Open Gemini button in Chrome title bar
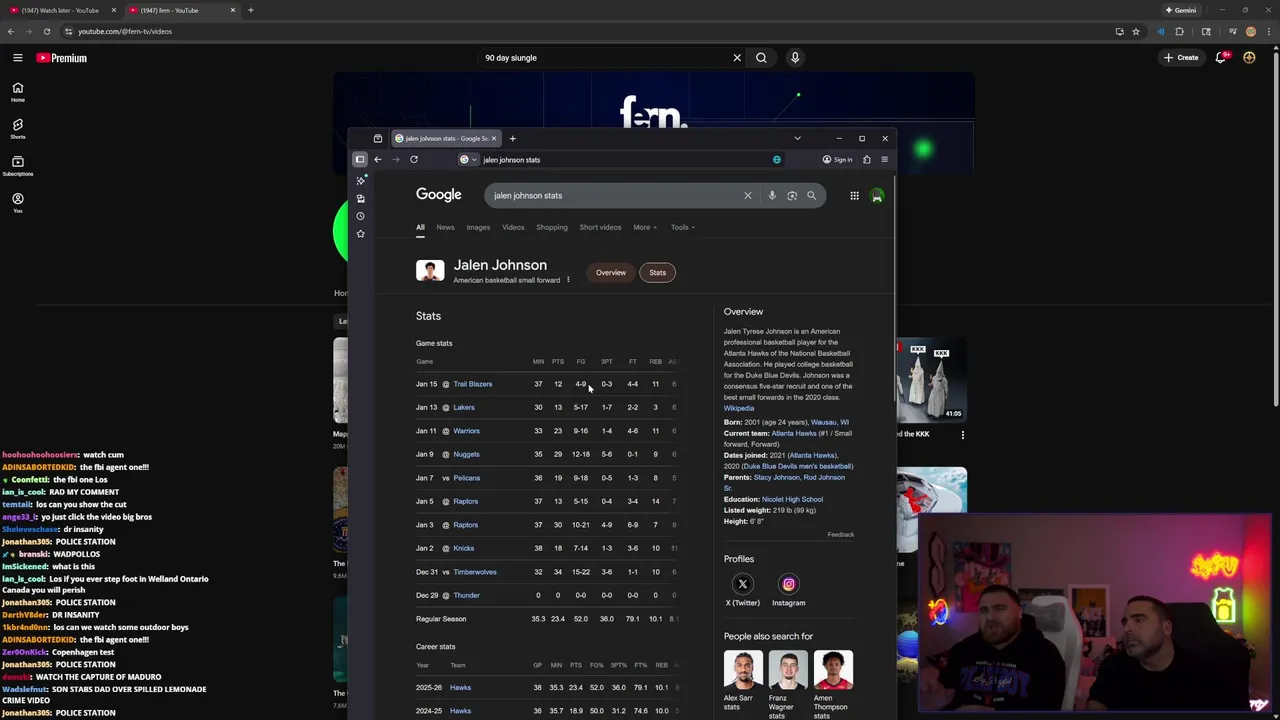The height and width of the screenshot is (720, 1280). [x=1180, y=10]
